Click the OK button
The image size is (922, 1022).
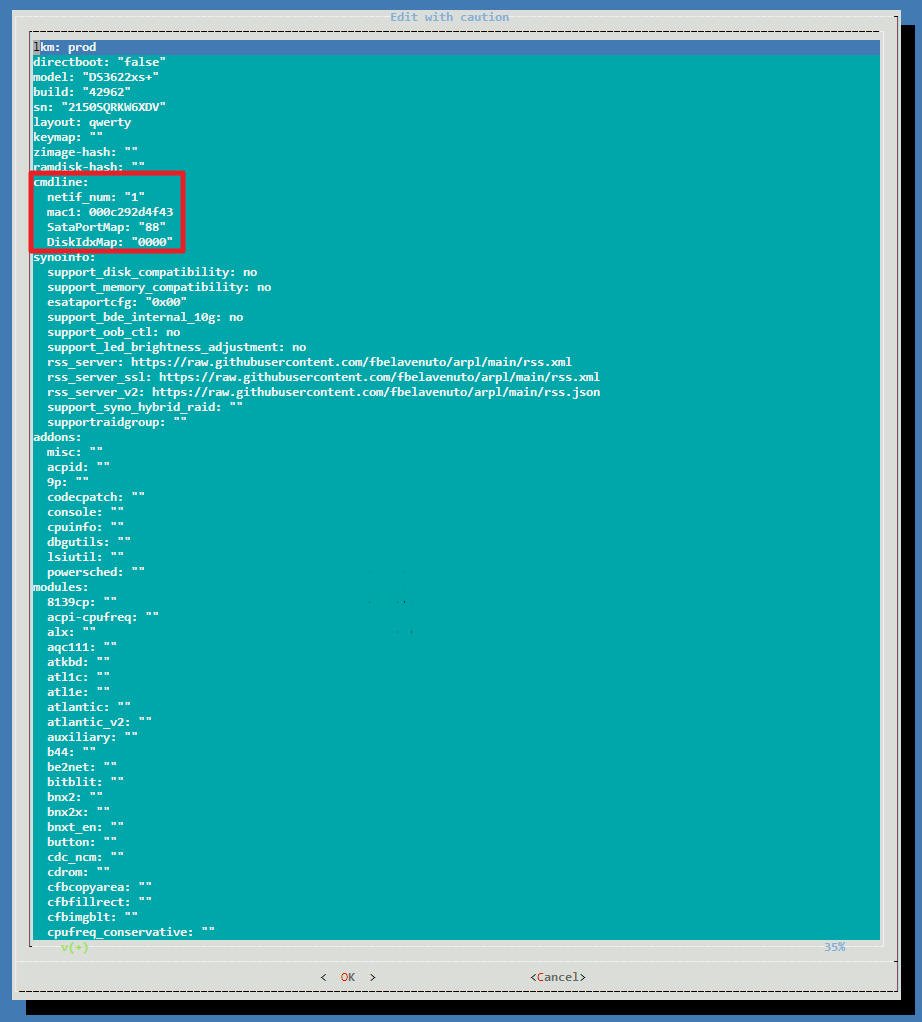click(x=347, y=977)
